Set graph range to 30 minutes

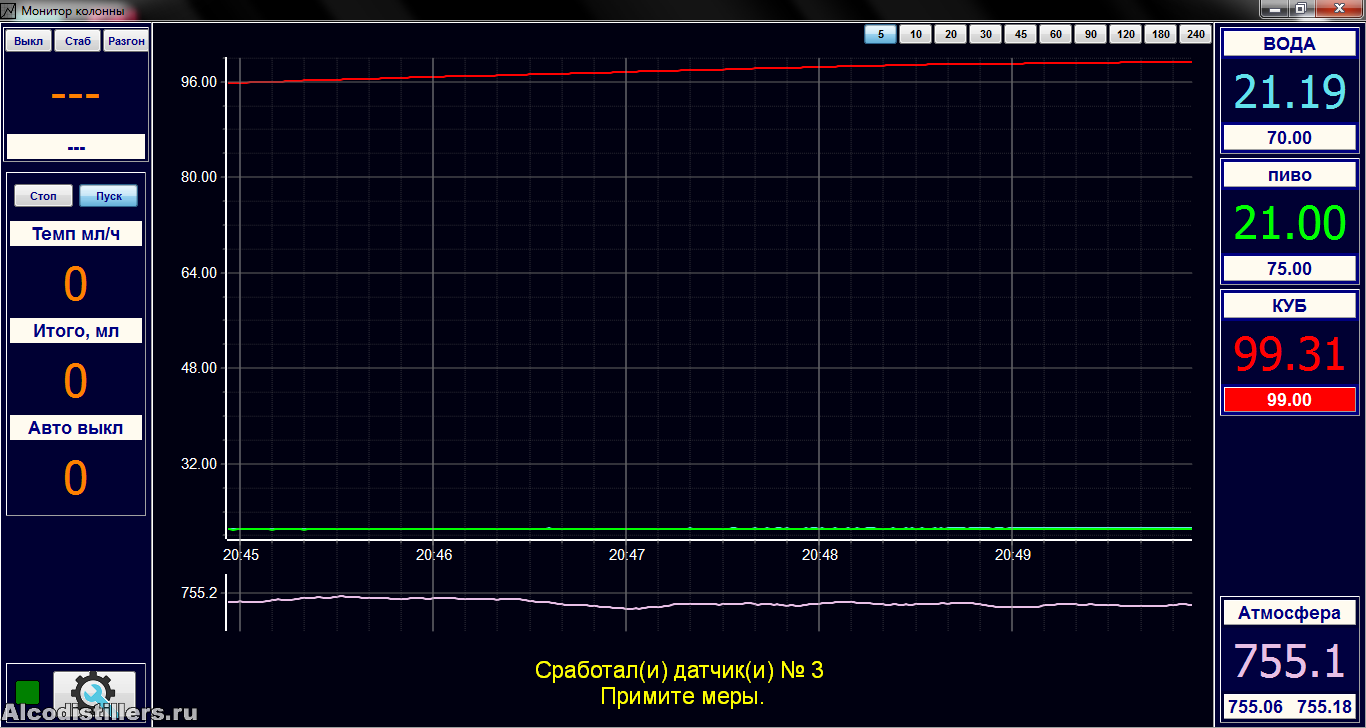pyautogui.click(x=985, y=35)
